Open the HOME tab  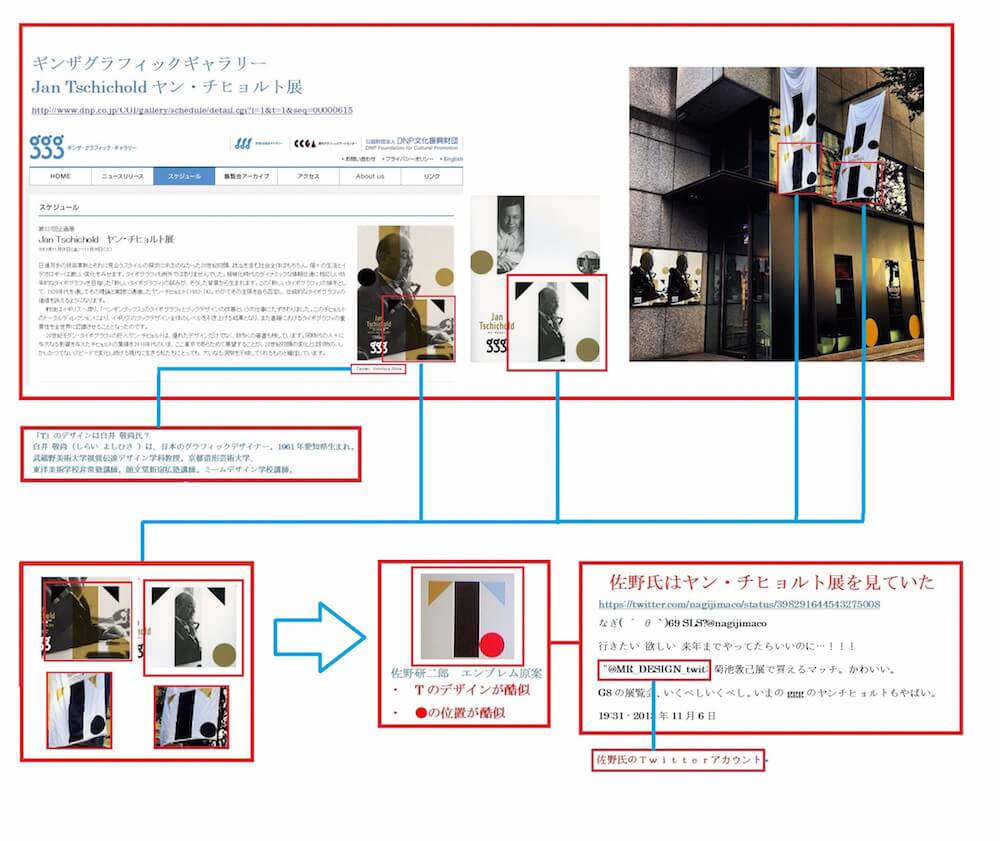pos(60,176)
